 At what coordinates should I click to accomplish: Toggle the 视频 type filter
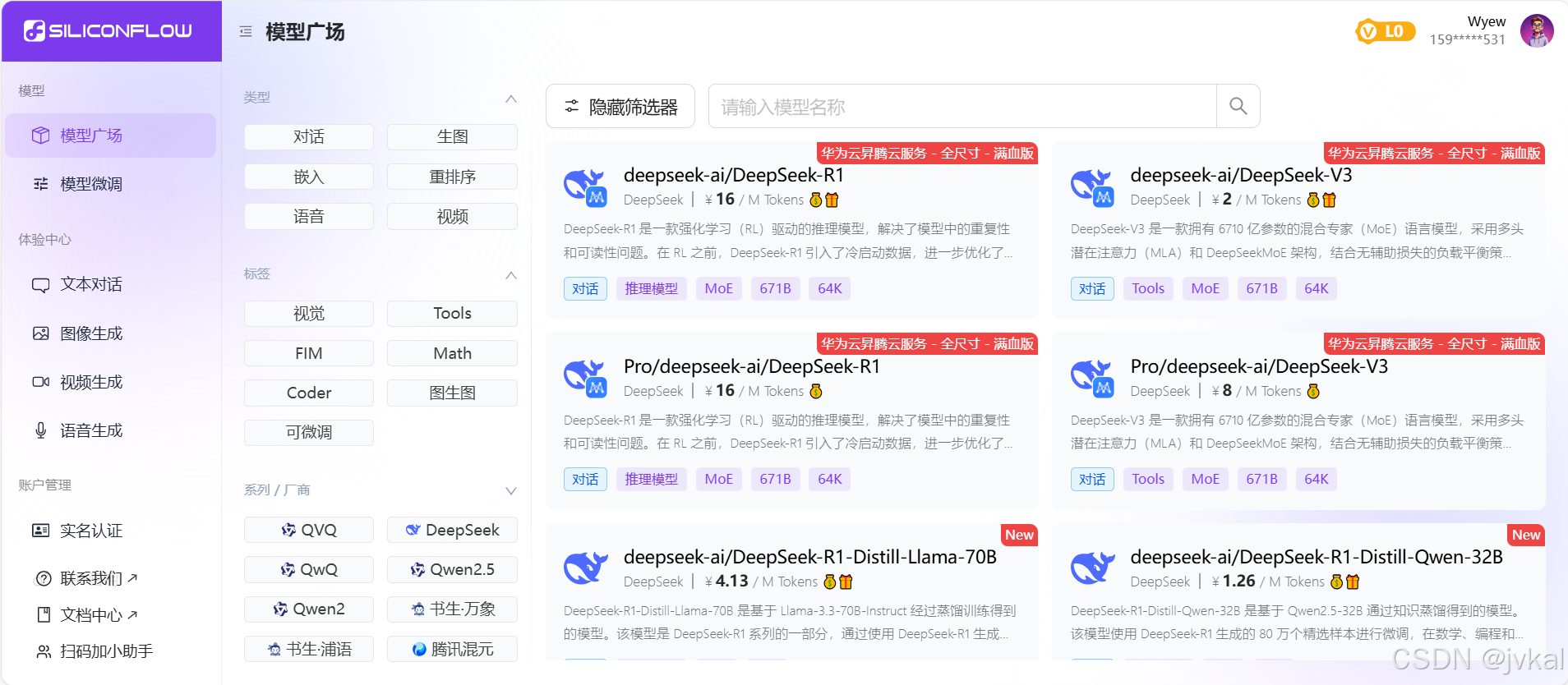pyautogui.click(x=452, y=216)
